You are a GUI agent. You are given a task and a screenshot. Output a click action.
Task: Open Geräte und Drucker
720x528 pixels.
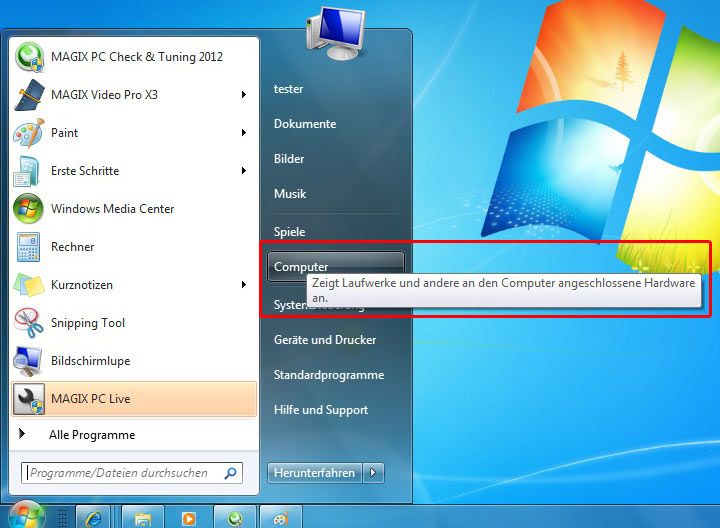pyautogui.click(x=325, y=340)
